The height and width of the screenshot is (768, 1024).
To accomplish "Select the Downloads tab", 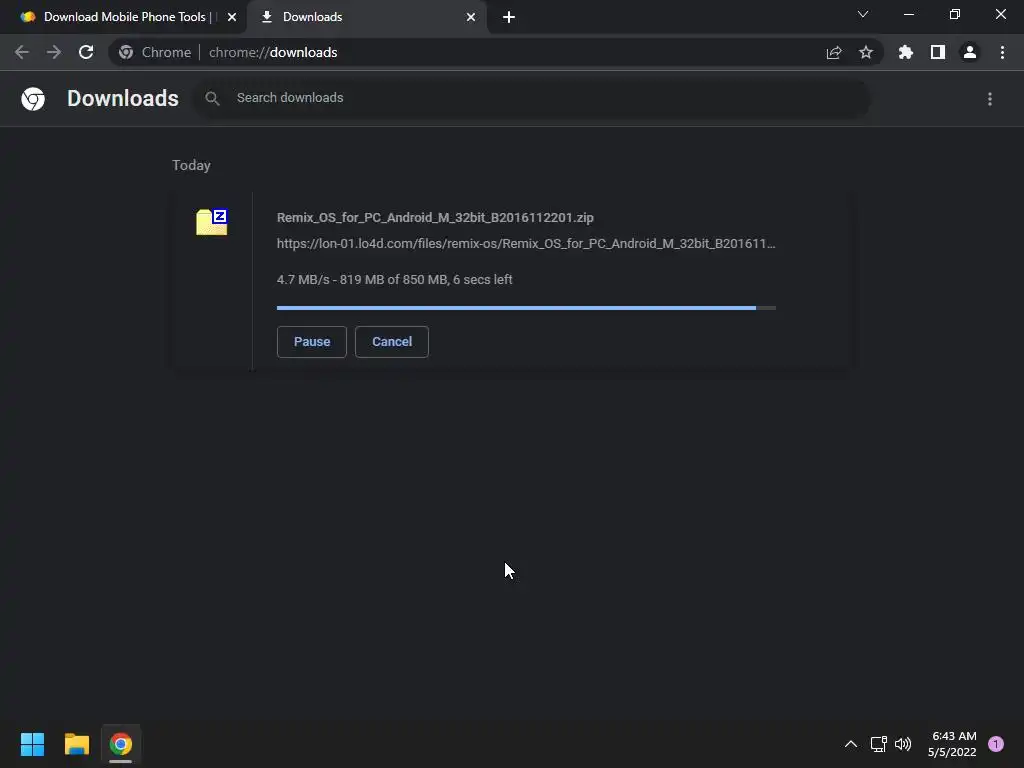I will click(x=366, y=17).
